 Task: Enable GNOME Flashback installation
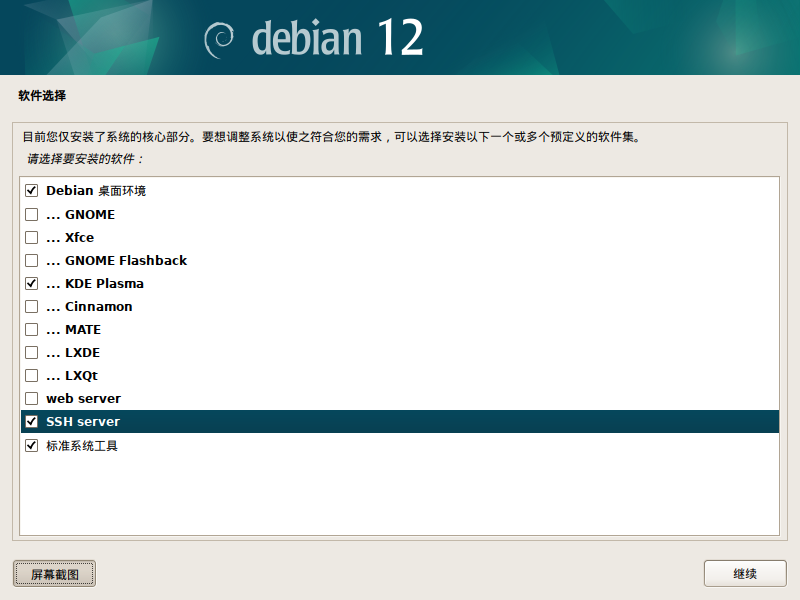tap(31, 260)
